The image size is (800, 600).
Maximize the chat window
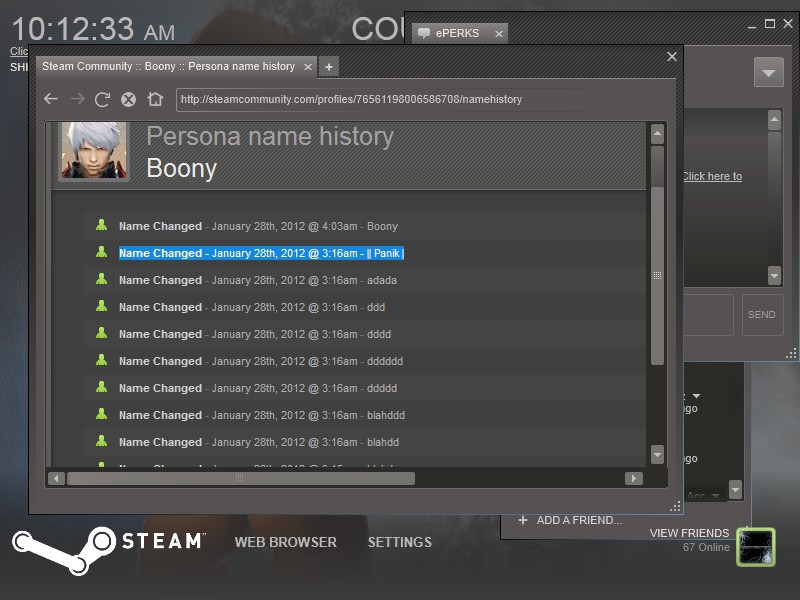pyautogui.click(x=770, y=24)
